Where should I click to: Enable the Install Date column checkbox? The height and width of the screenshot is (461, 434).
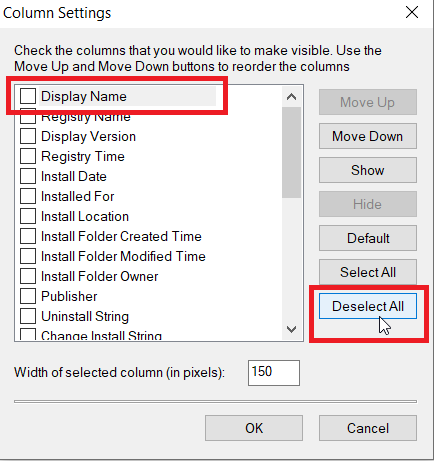[28, 176]
